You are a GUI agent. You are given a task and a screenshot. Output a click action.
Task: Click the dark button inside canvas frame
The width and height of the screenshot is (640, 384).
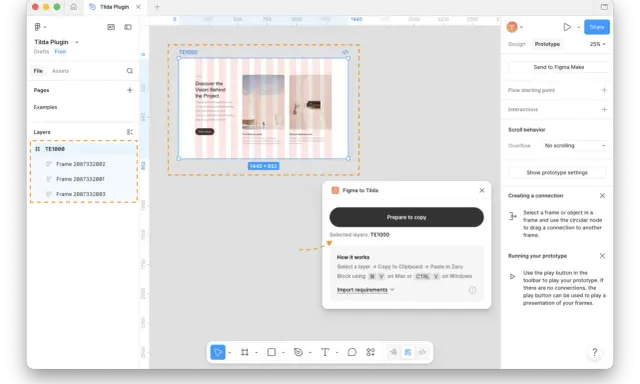tap(205, 131)
